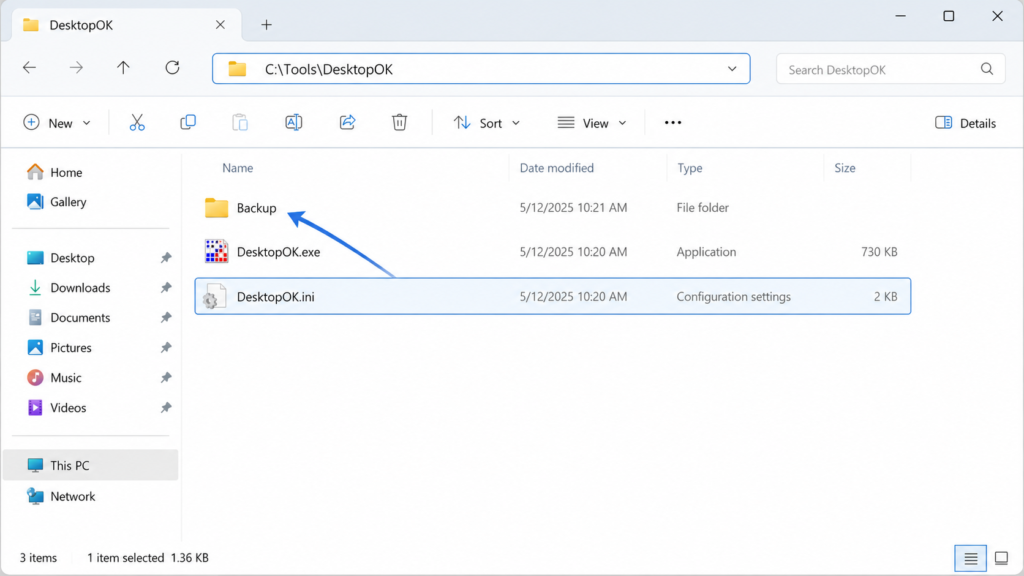The image size is (1024, 576).
Task: Select the DesktopOK.exe application icon
Action: [x=216, y=251]
